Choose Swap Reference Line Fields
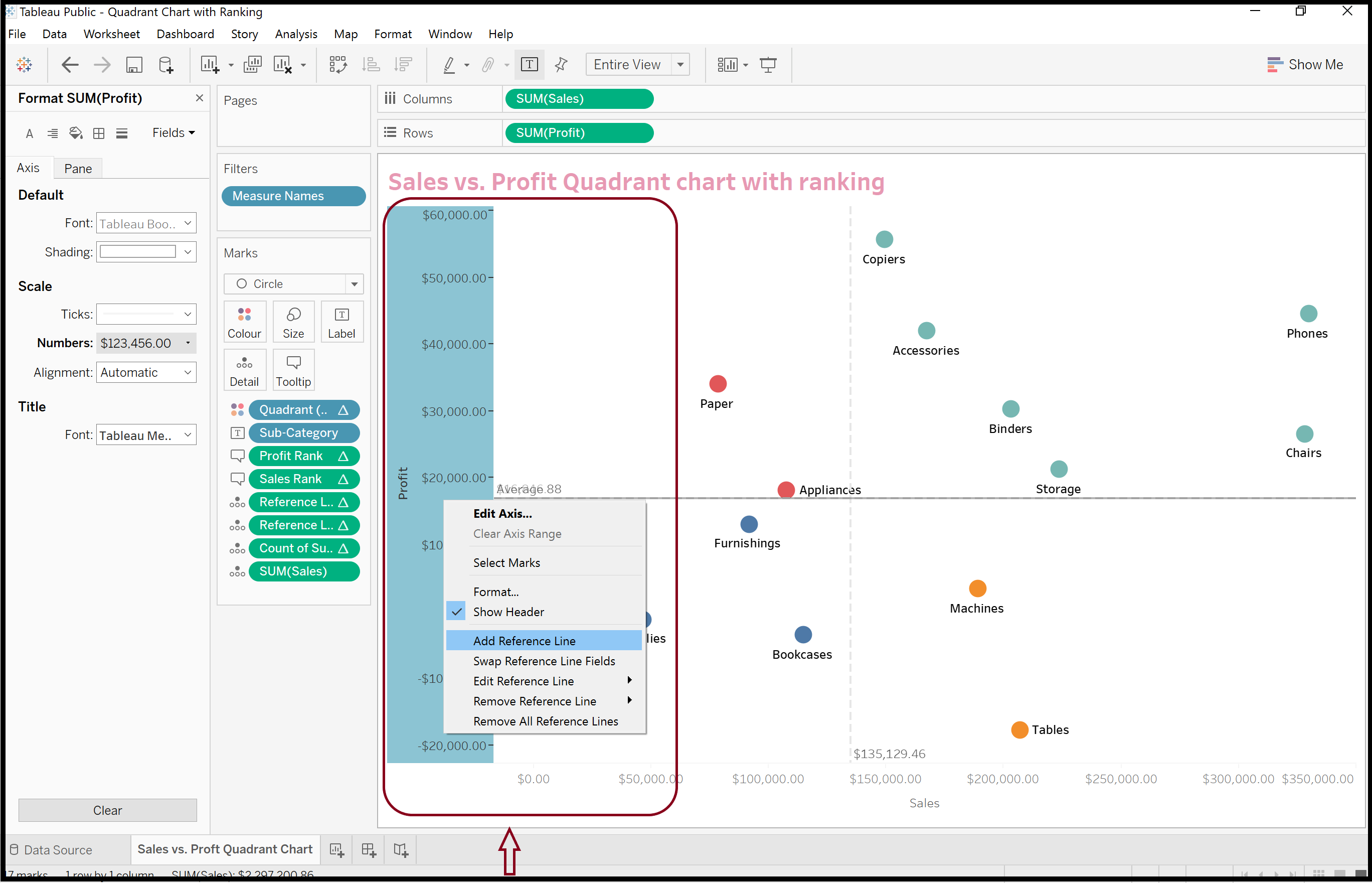1372x883 pixels. (545, 661)
